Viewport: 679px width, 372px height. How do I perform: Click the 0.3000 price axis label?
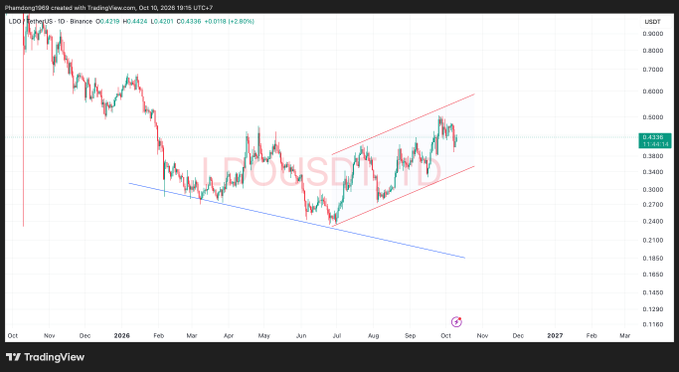[x=653, y=190]
